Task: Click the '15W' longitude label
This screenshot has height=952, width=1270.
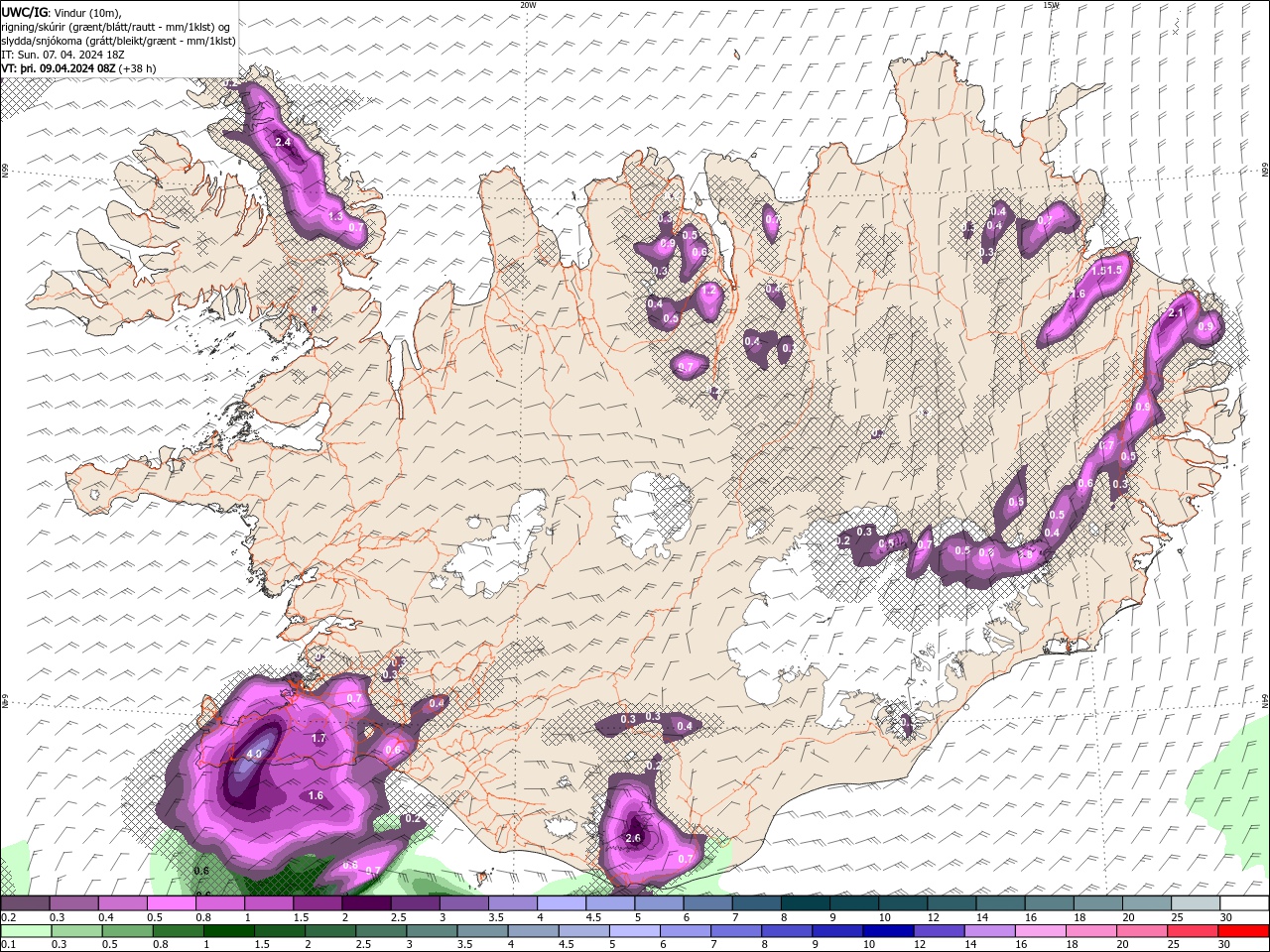Action: pos(1052,5)
